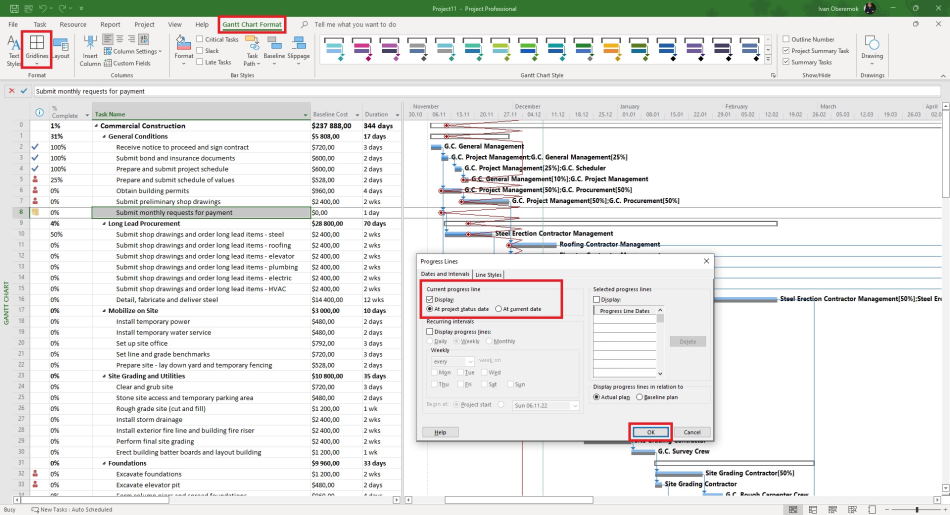
Task: Open the Gantt Chart Style dialog launcher
Action: [773, 75]
